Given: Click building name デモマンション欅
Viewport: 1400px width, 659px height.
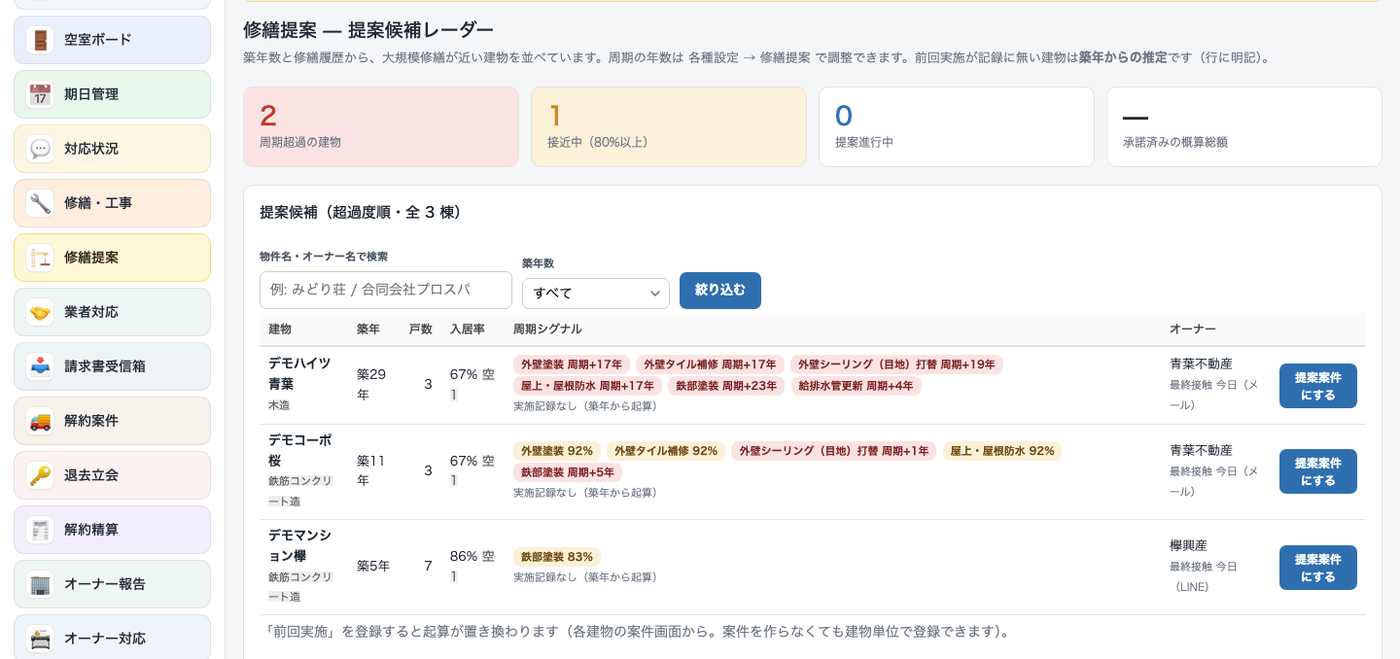Looking at the screenshot, I should click(x=300, y=545).
